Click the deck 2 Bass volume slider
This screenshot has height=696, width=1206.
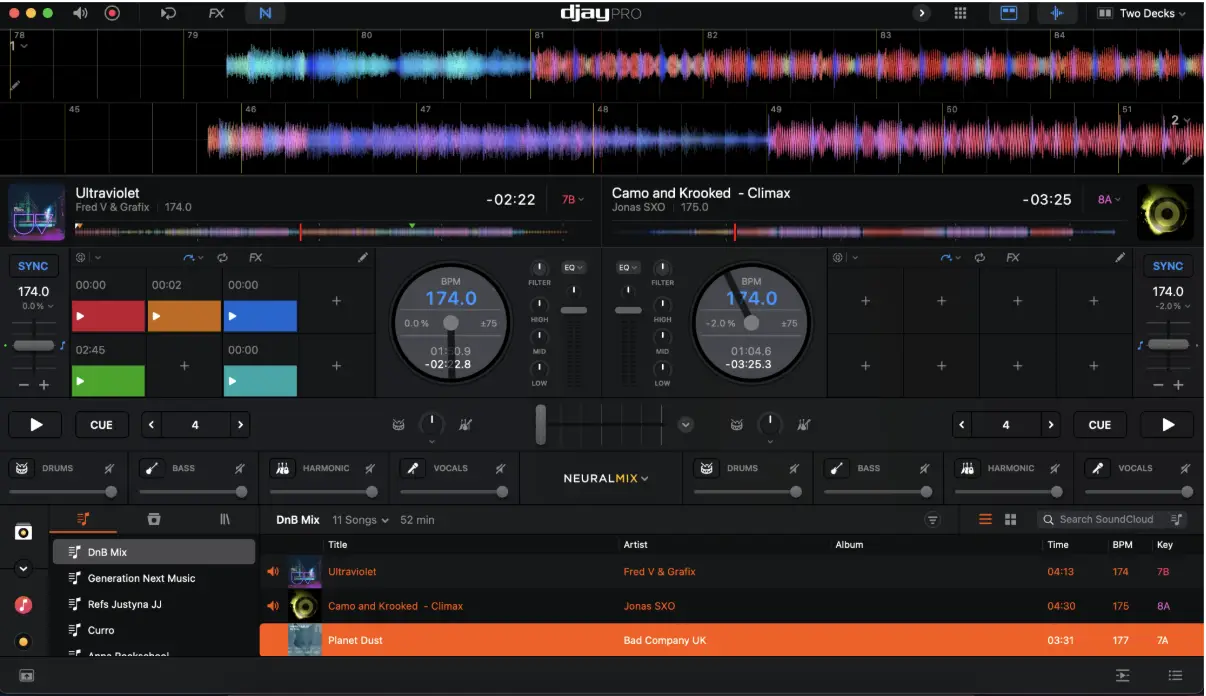878,492
